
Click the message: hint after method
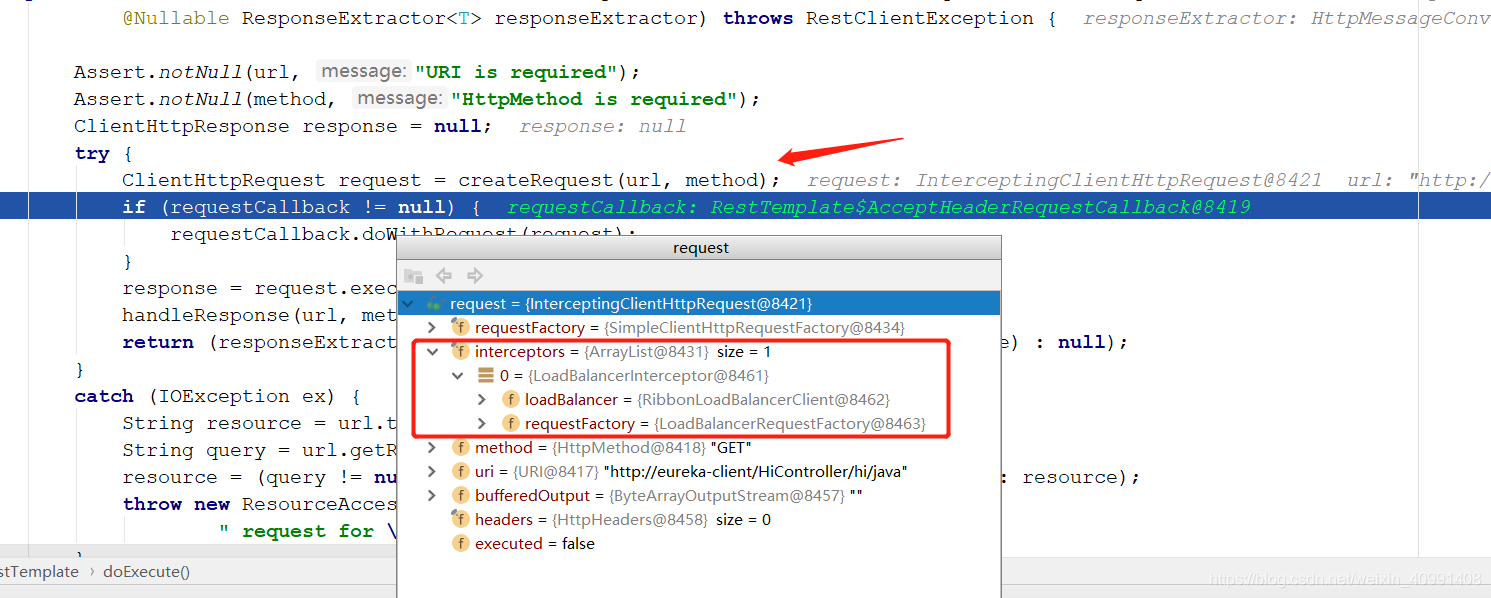point(400,98)
